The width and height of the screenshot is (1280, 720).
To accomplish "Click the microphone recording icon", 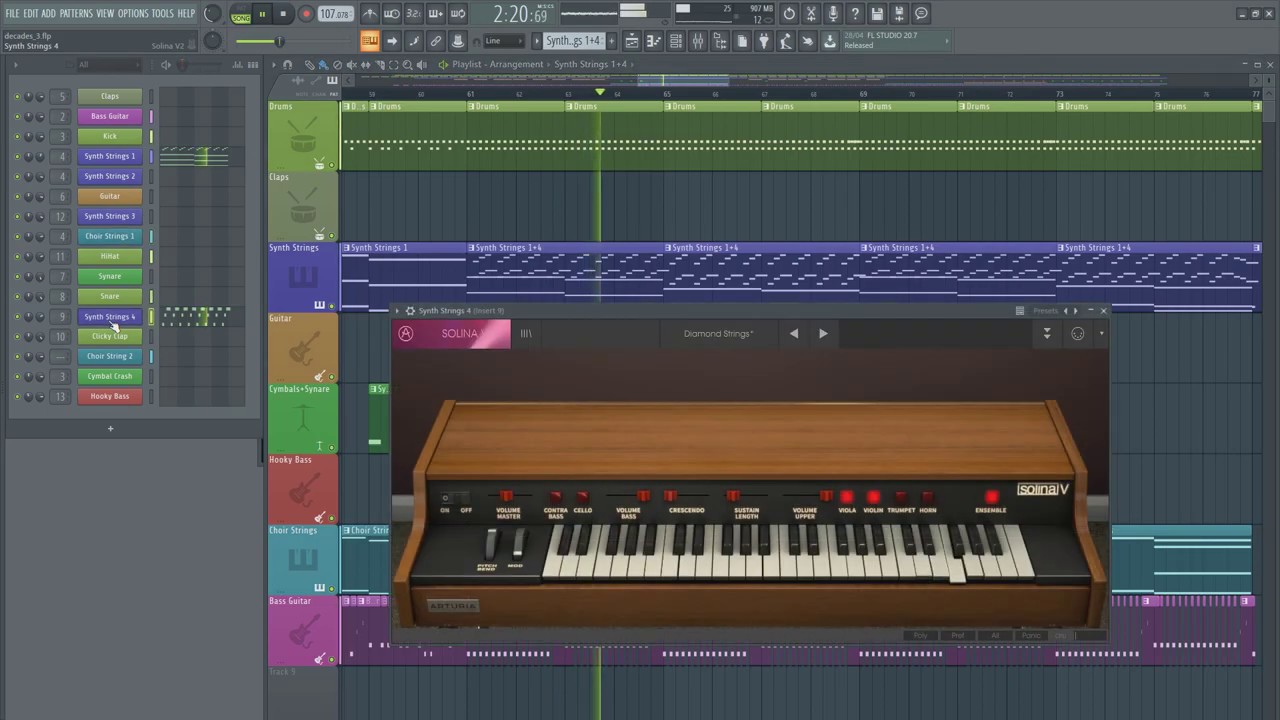I will pos(833,14).
